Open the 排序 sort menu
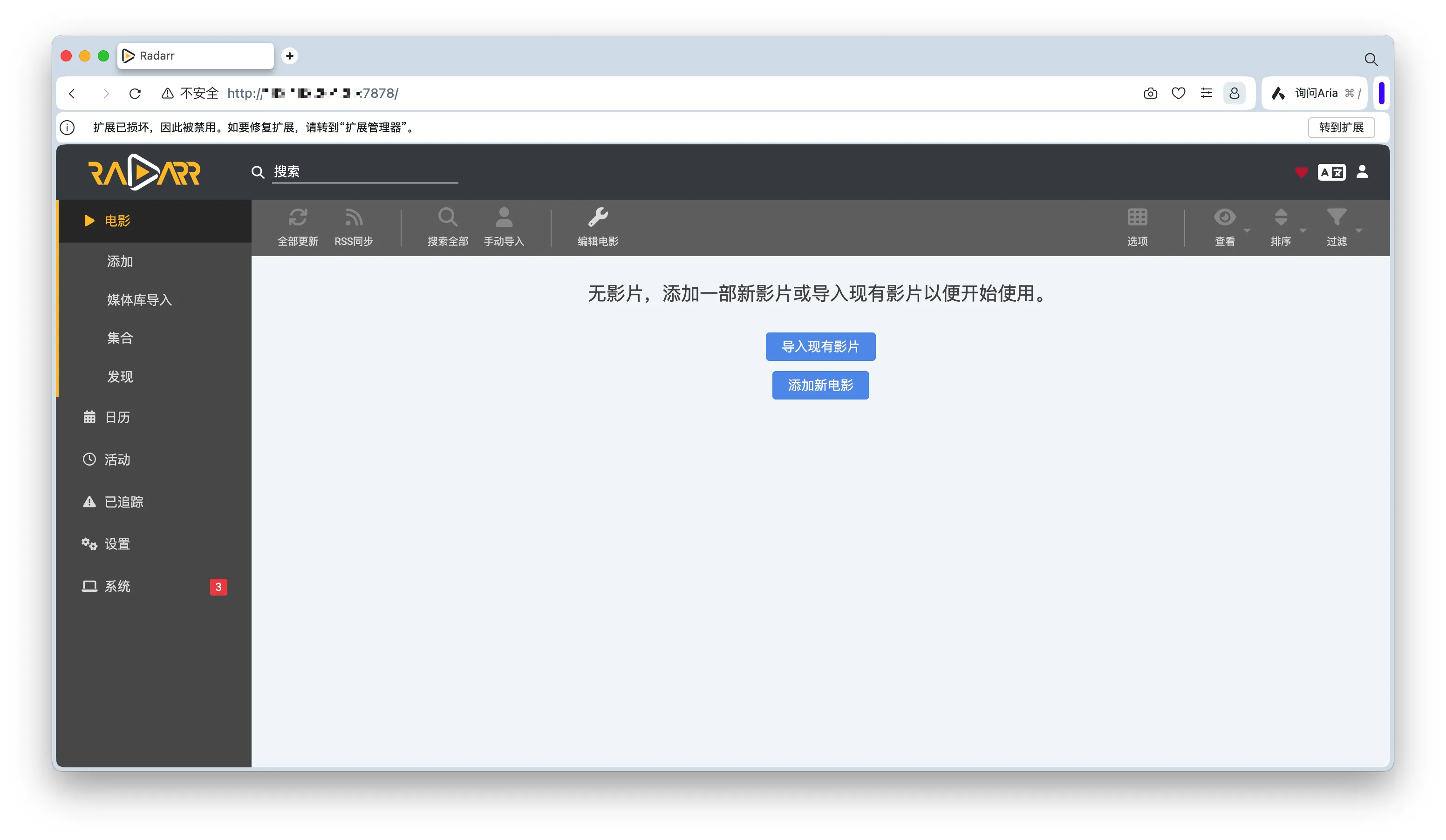This screenshot has width=1446, height=840. click(1281, 227)
